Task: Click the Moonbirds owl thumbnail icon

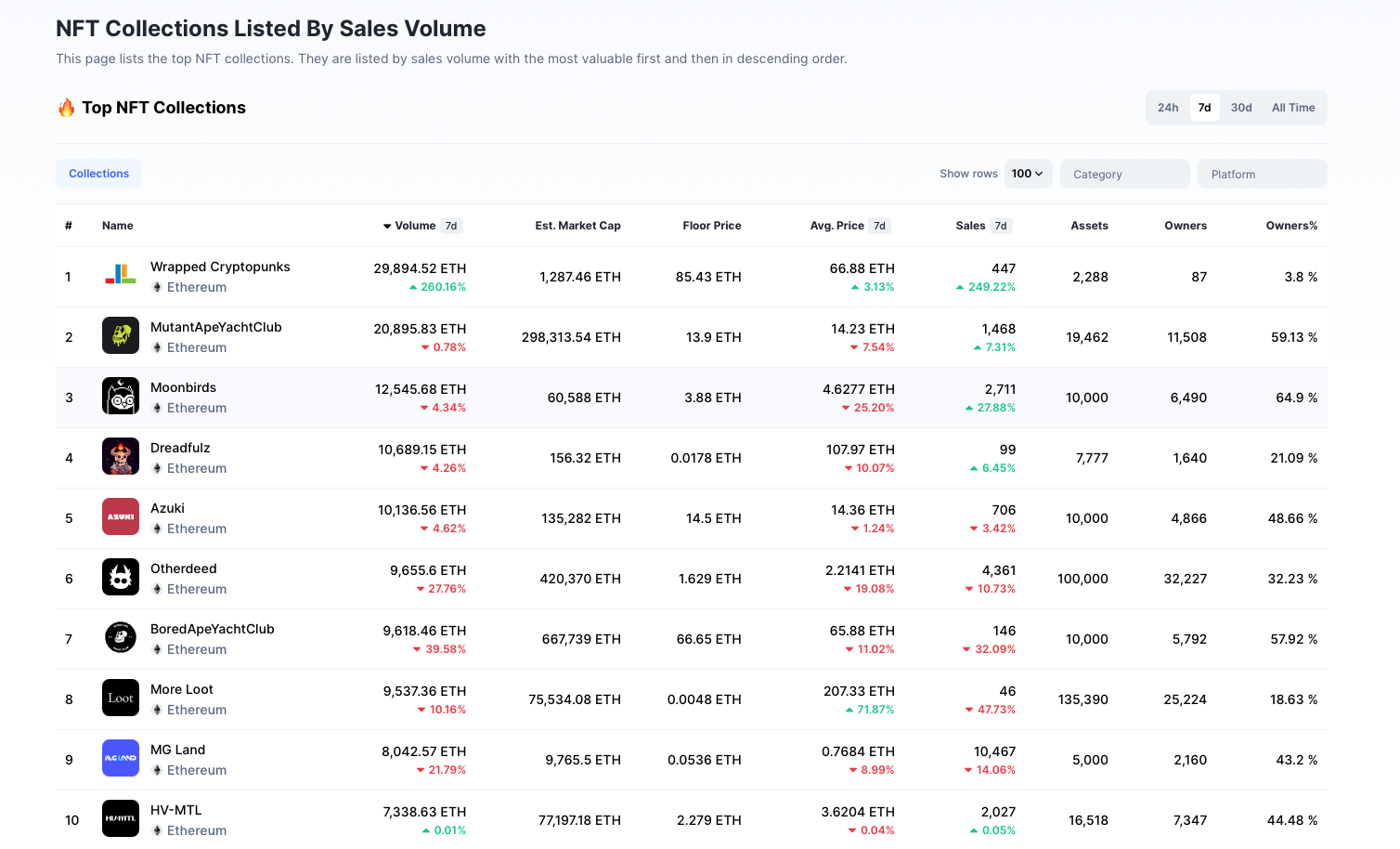Action: coord(121,397)
